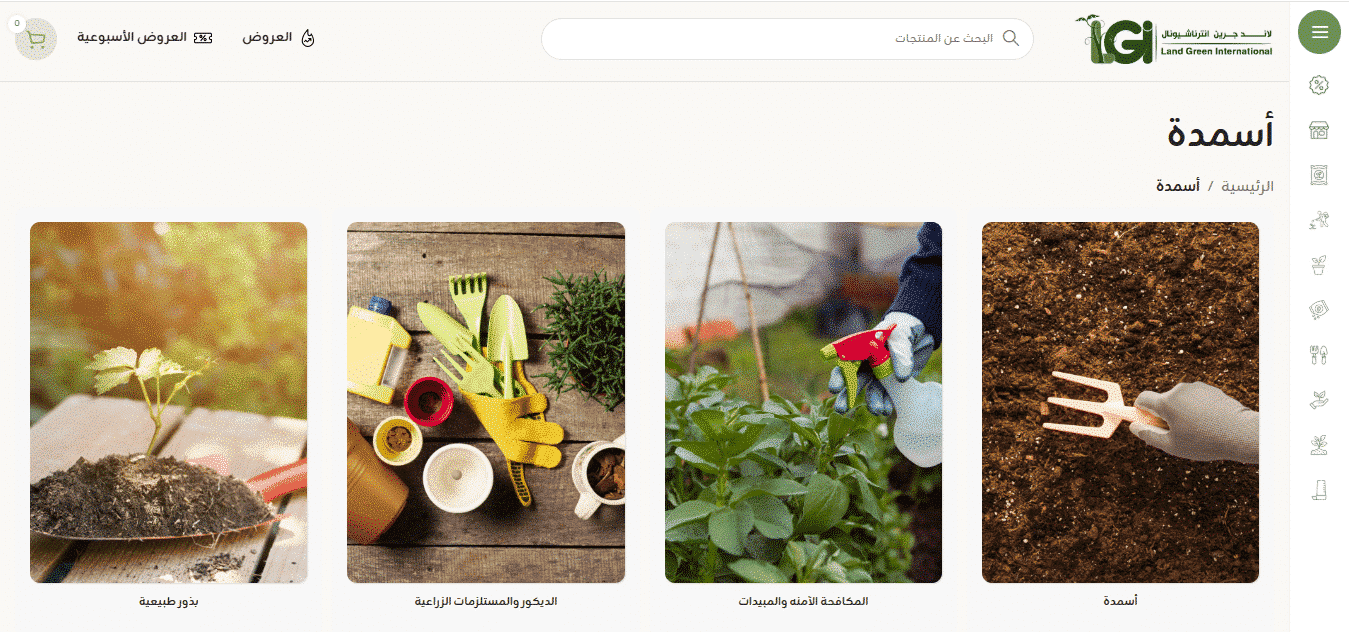The image size is (1349, 632).
Task: Open العروض الأسبوعية weekly offers menu item
Action: pos(145,38)
